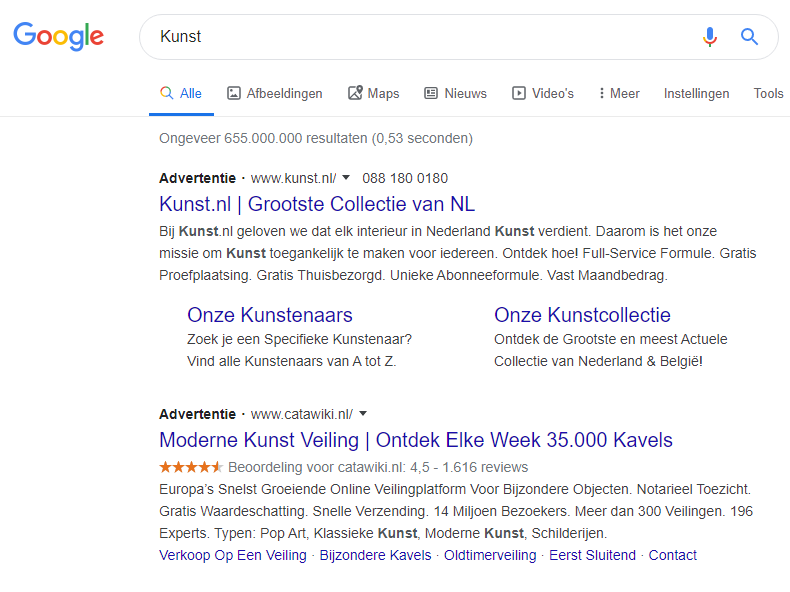This screenshot has height=592, width=790.
Task: Click the three-dot Meer icon
Action: 602,93
